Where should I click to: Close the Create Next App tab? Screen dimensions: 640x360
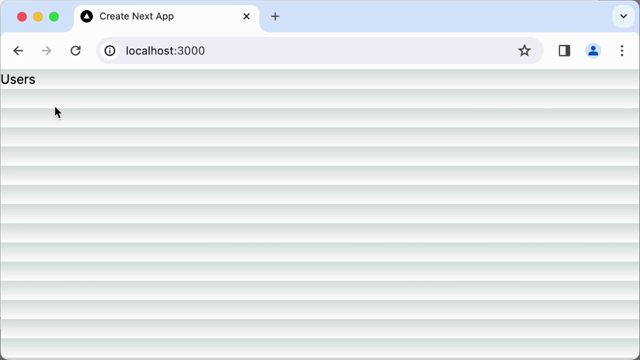point(247,16)
